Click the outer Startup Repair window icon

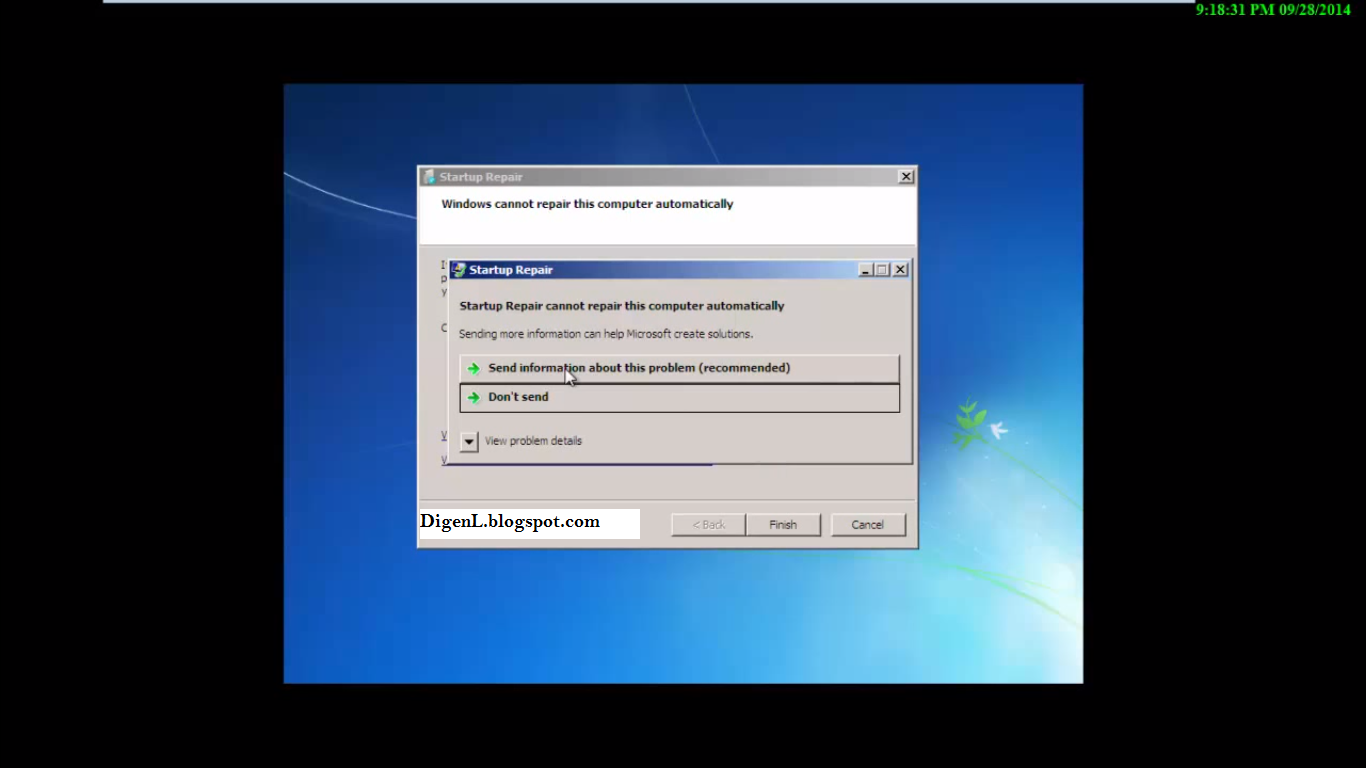coord(429,177)
